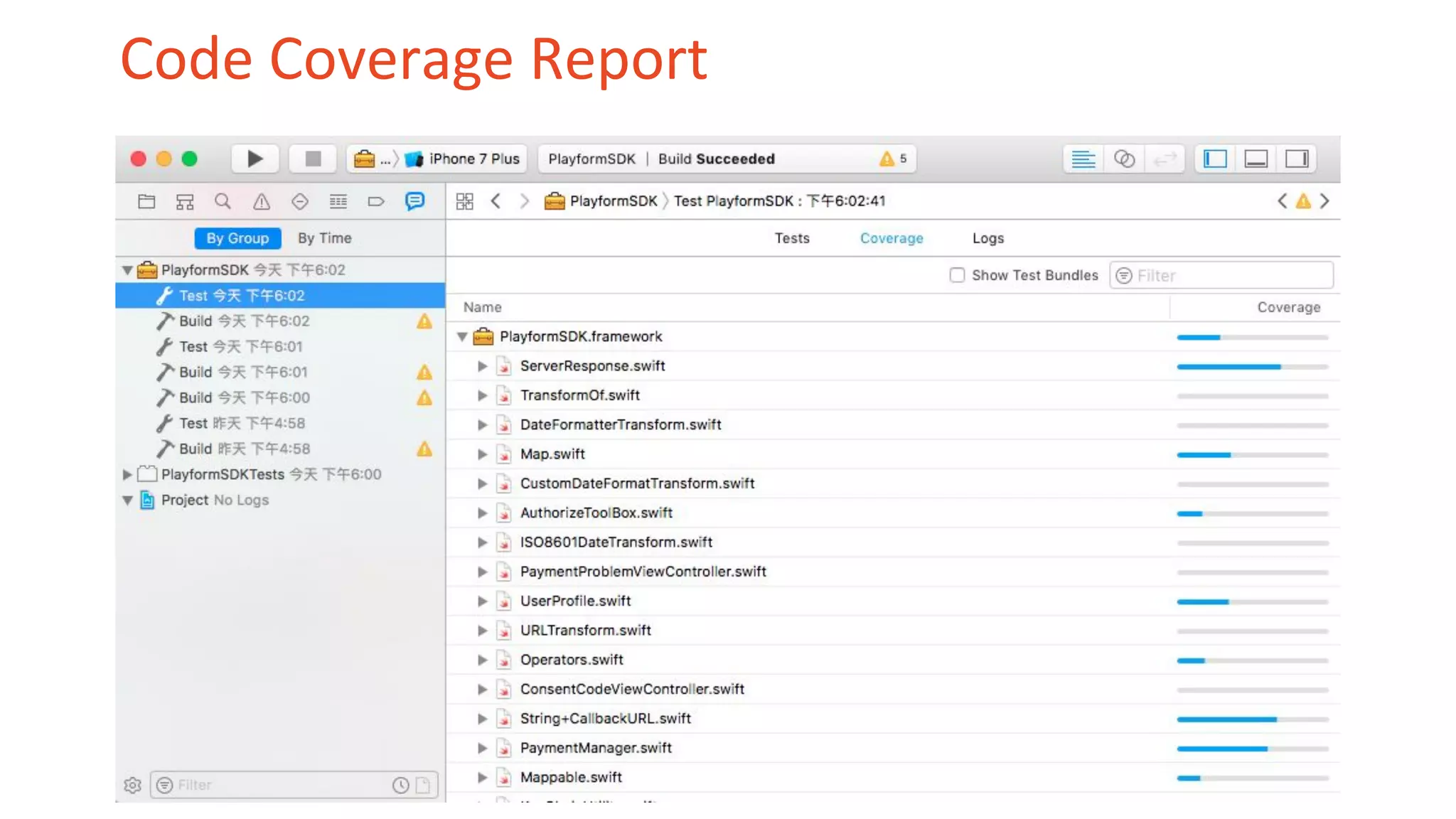Go back in editor history
The image size is (1456, 819).
(496, 201)
